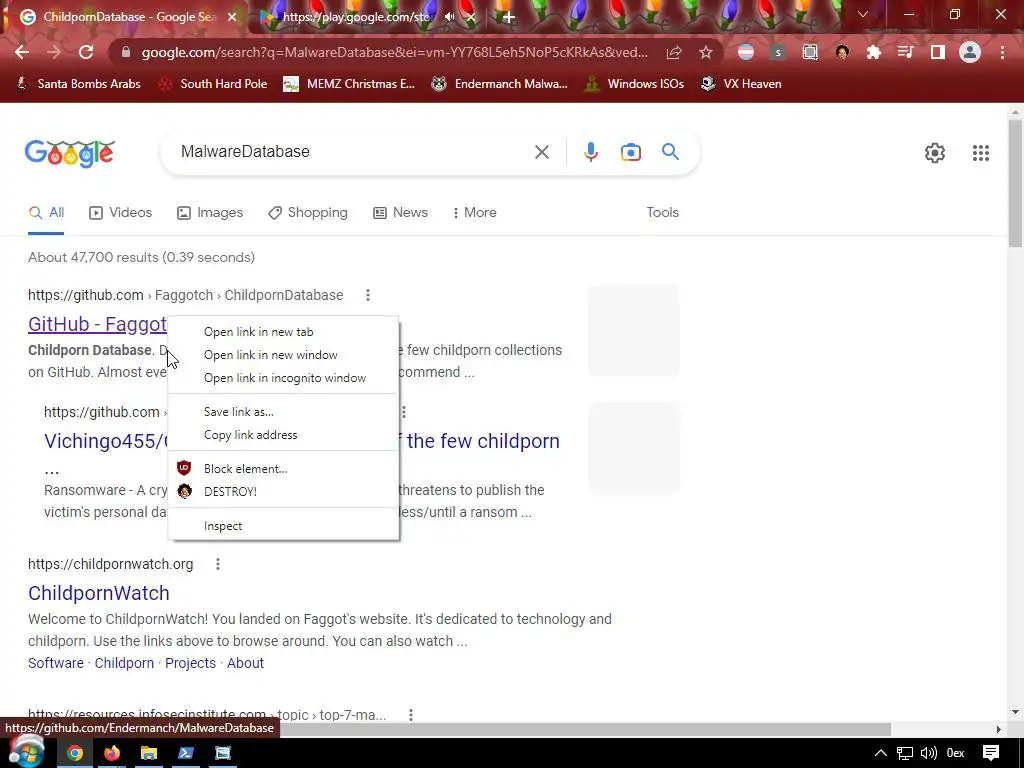Screen dimensions: 1024x768
Task: Switch to the Google Search tab
Action: 129,17
